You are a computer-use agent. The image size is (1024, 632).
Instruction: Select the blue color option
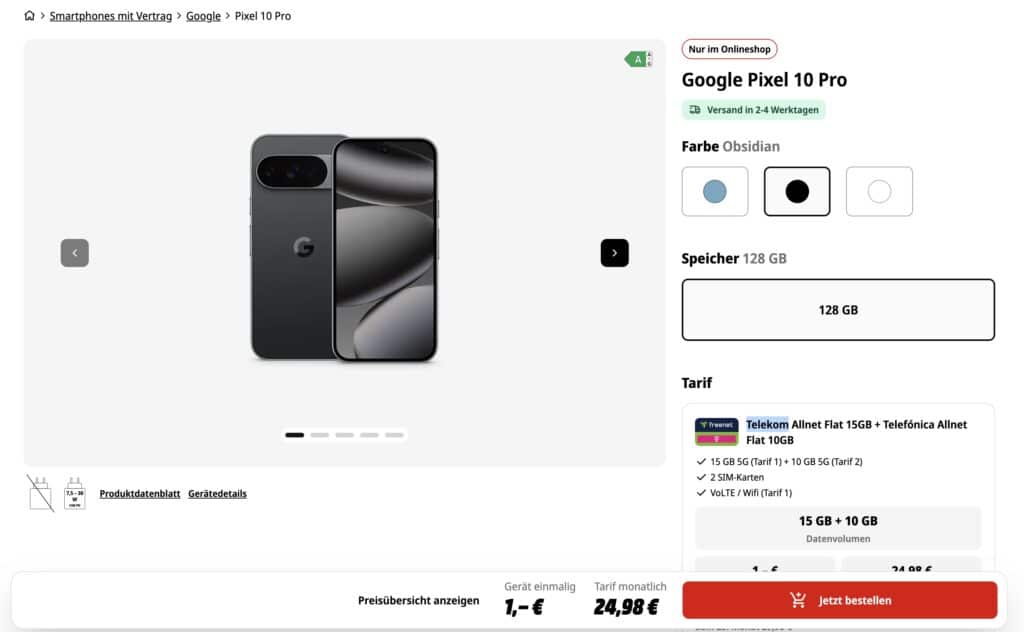[x=714, y=191]
